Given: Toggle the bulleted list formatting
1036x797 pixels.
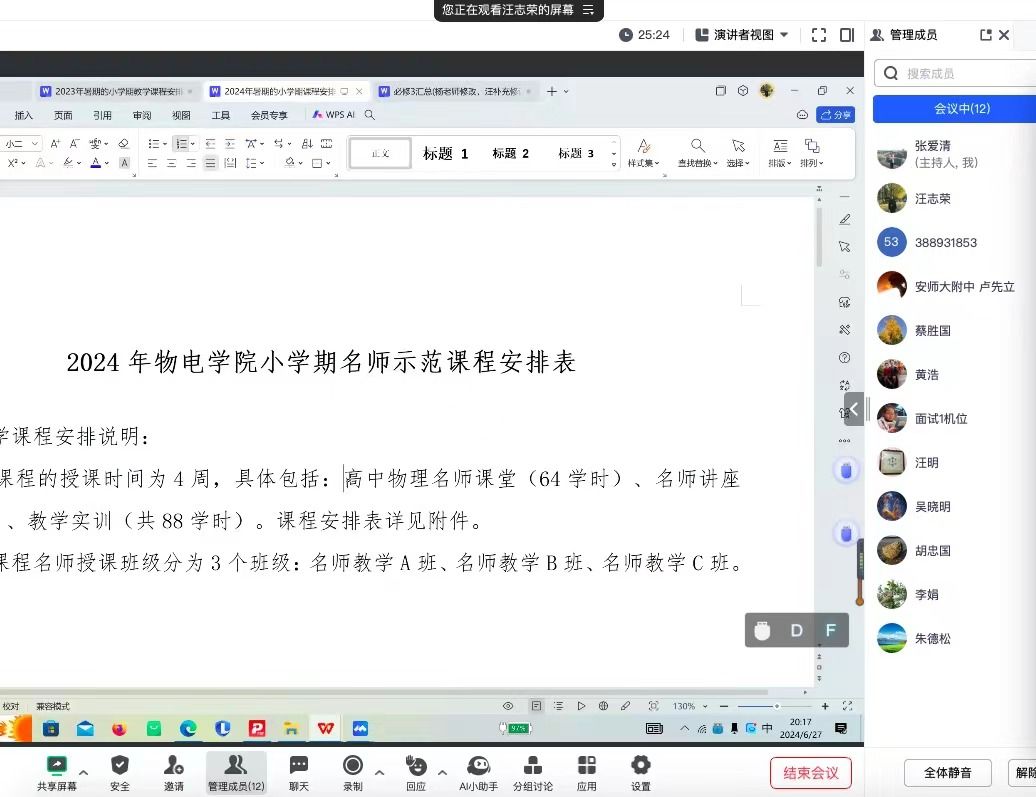Looking at the screenshot, I should (x=155, y=143).
